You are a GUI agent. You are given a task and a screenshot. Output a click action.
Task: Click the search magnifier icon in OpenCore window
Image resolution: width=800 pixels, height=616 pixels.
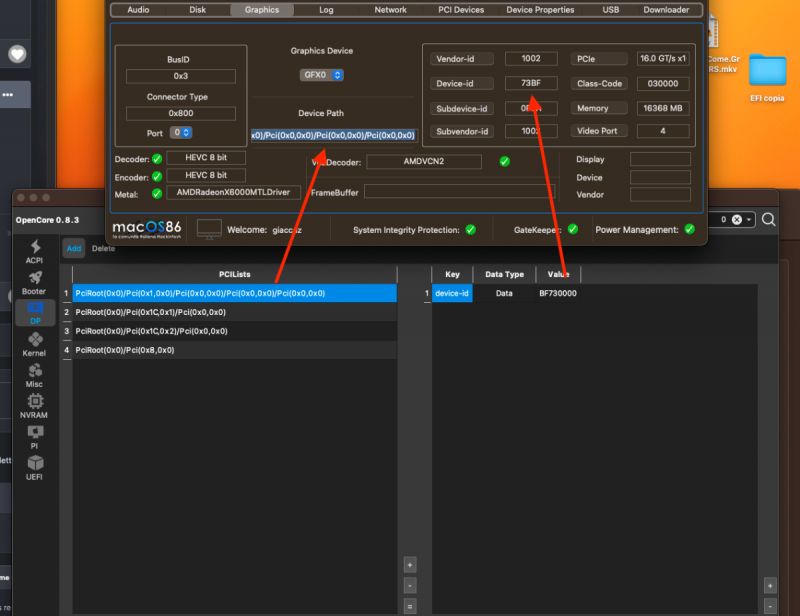[768, 219]
